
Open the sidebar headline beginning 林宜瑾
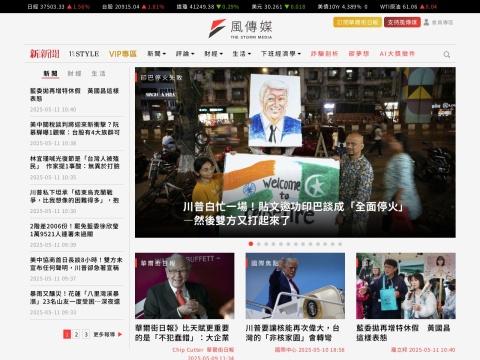[75, 162]
